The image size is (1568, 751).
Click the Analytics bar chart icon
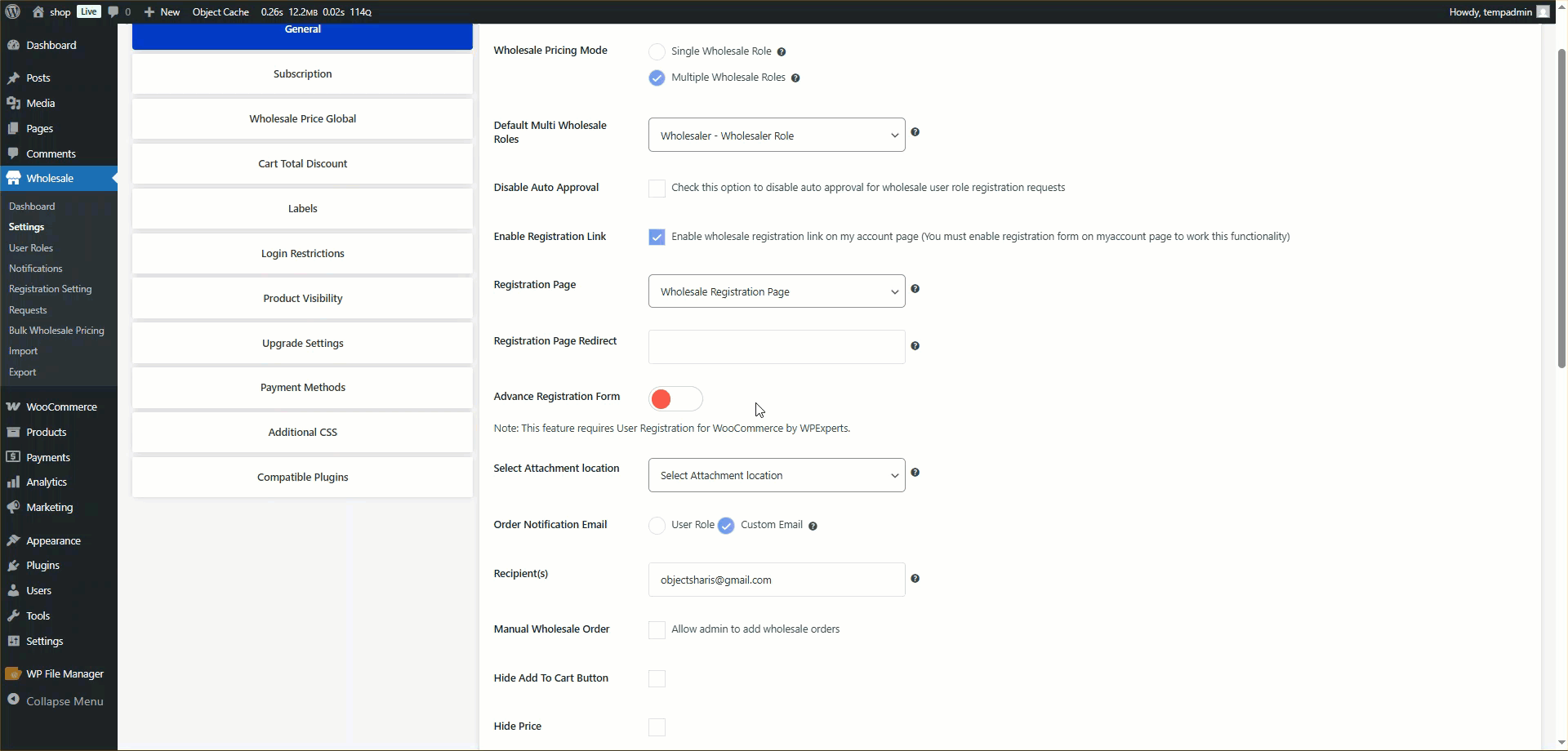[x=13, y=482]
